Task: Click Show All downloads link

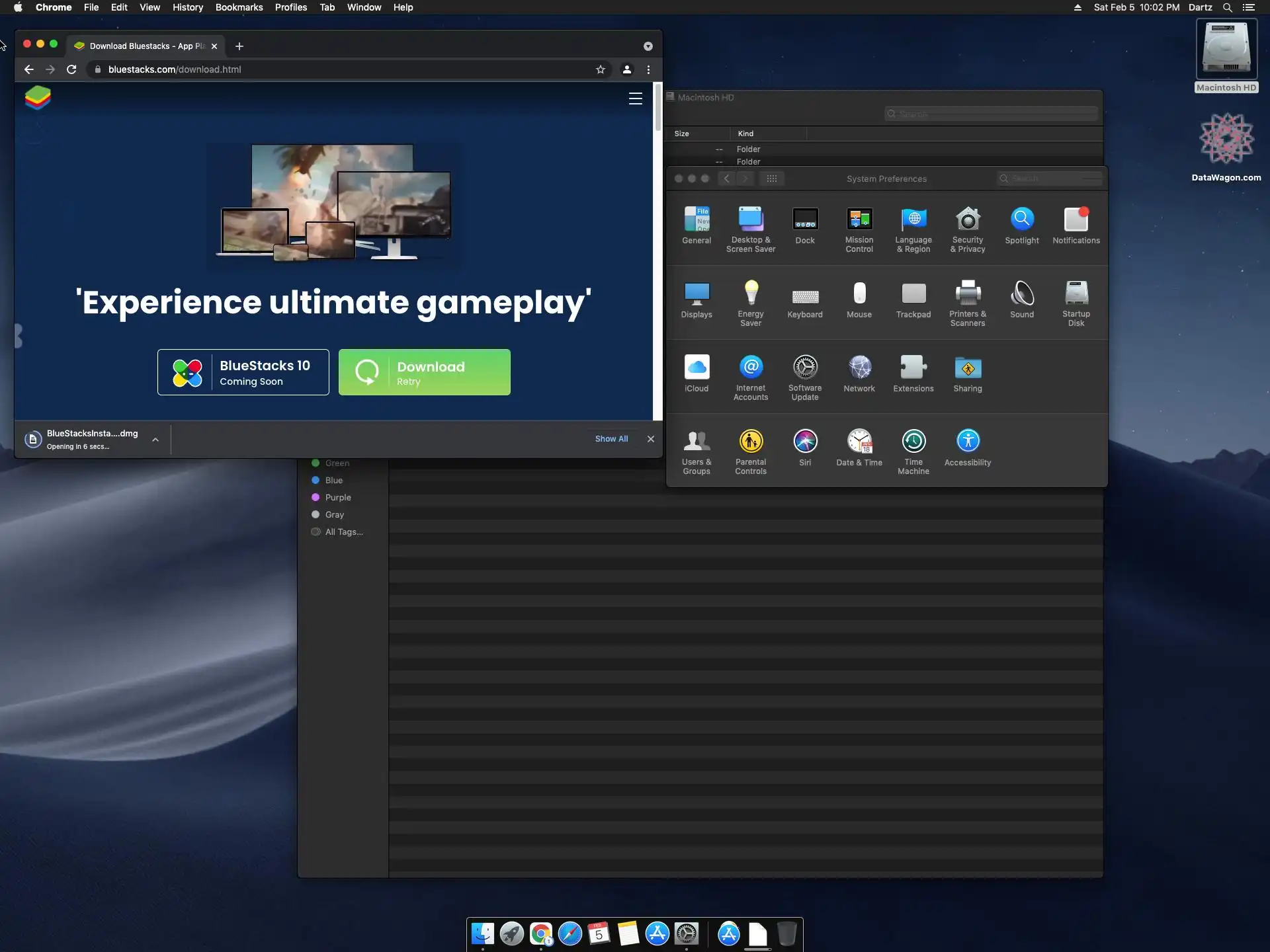Action: pos(611,439)
